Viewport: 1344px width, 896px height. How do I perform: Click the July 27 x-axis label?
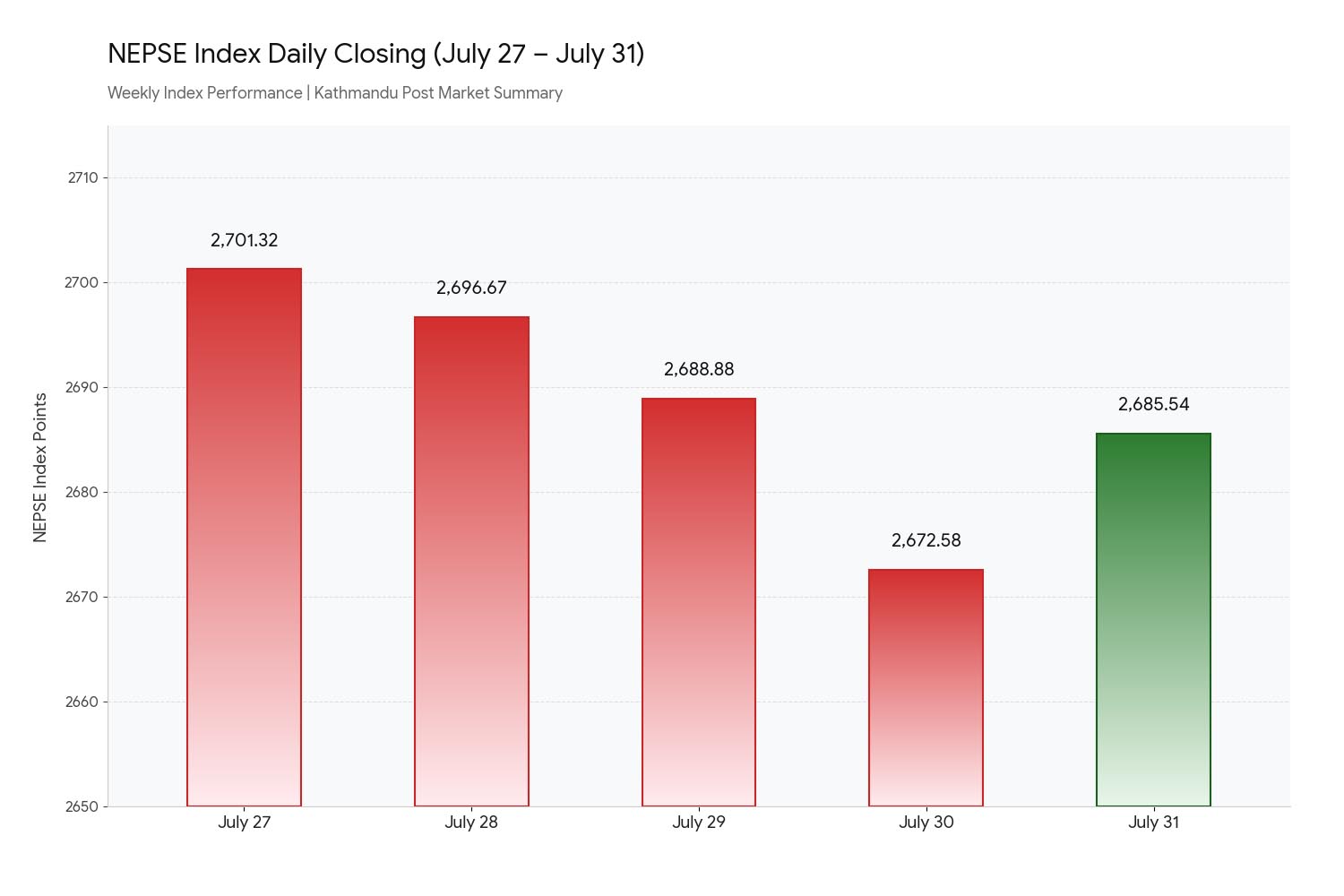click(x=244, y=822)
